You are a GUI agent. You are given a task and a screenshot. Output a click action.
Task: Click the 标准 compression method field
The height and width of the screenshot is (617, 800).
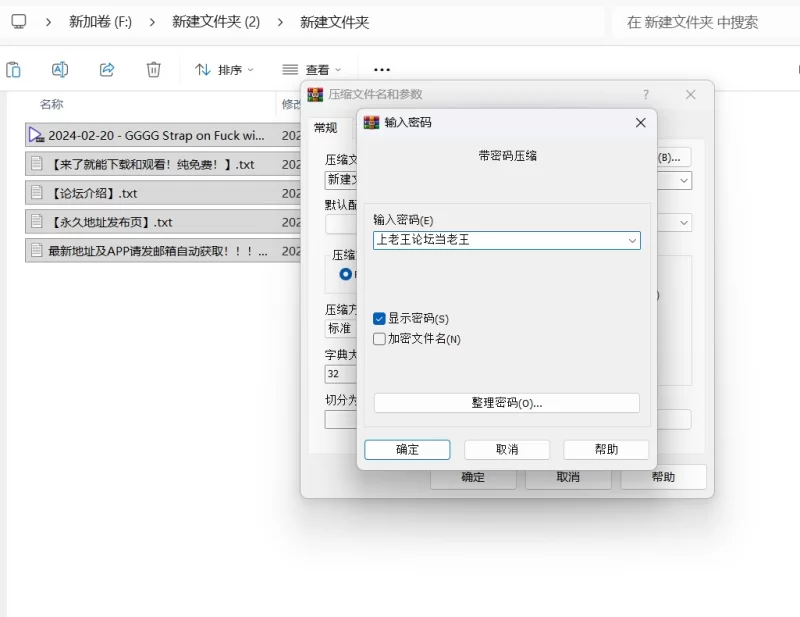pyautogui.click(x=341, y=329)
